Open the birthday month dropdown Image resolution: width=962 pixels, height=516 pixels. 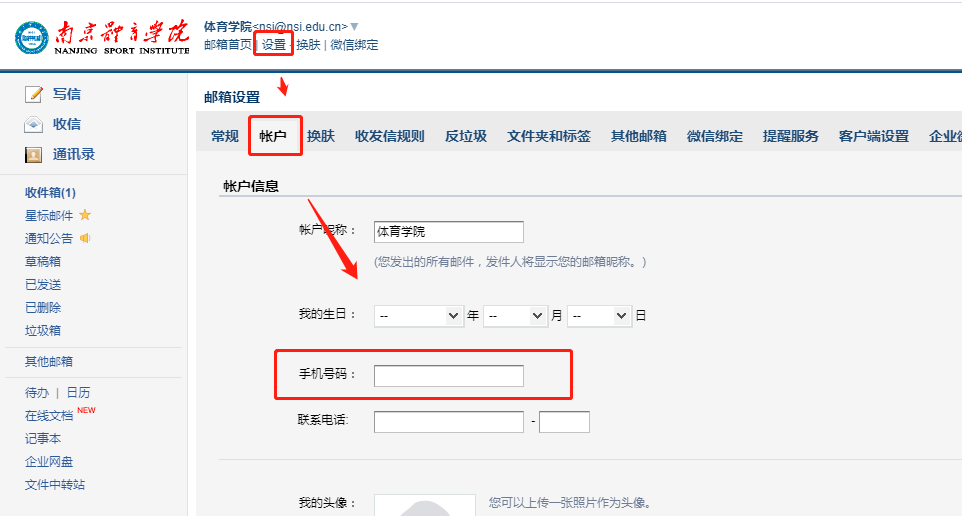(515, 315)
